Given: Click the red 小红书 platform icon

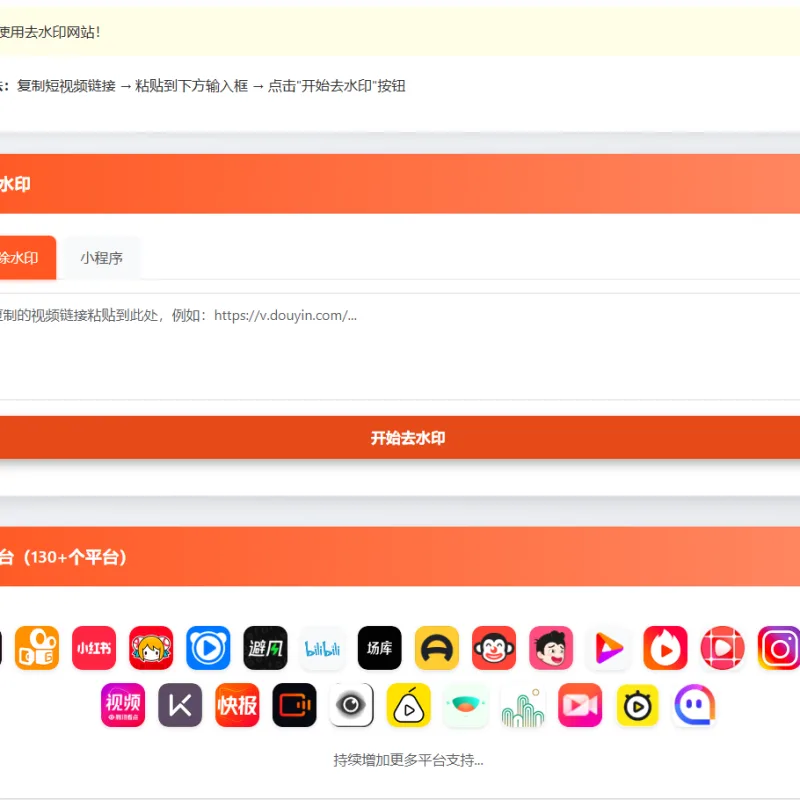Looking at the screenshot, I should [94, 648].
